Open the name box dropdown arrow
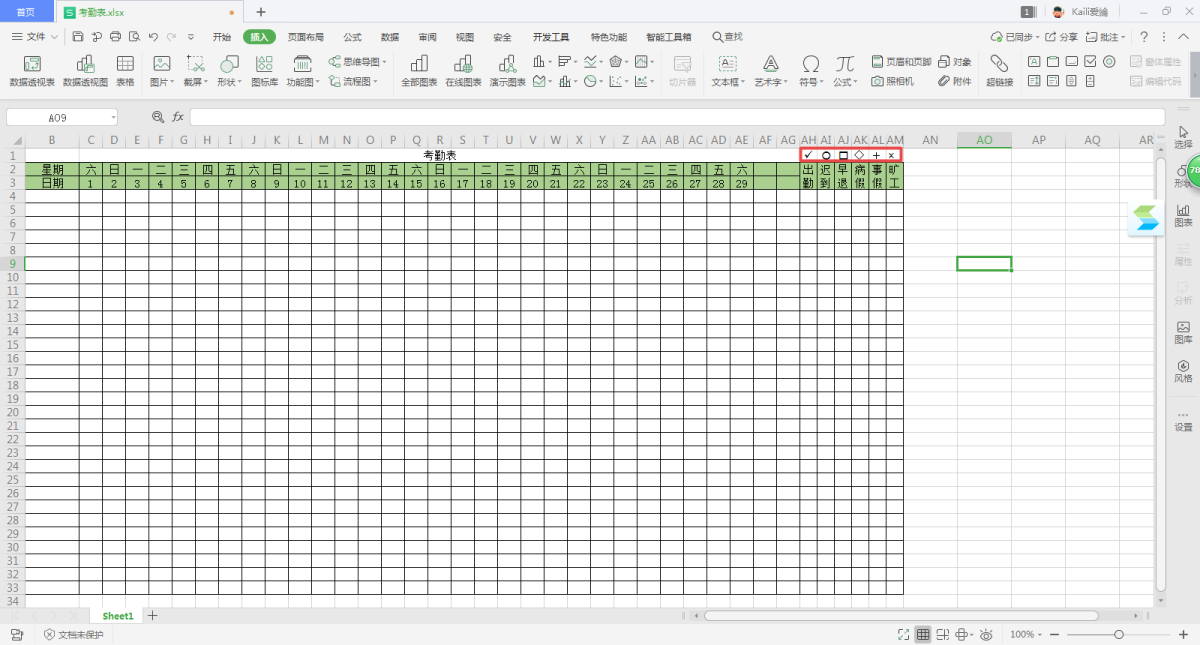The image size is (1200, 645). pyautogui.click(x=113, y=117)
